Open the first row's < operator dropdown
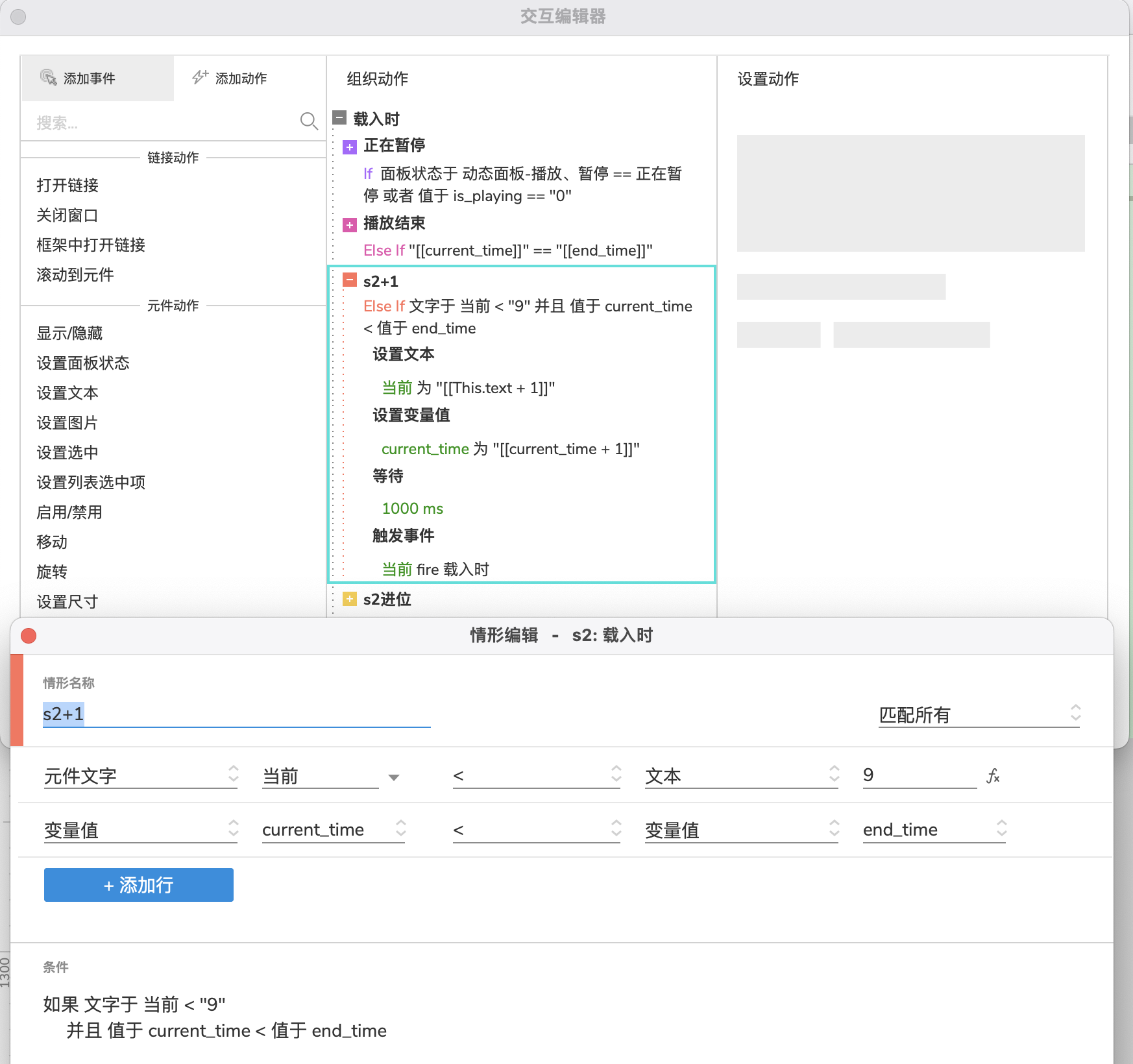The image size is (1133, 1064). coord(537,775)
